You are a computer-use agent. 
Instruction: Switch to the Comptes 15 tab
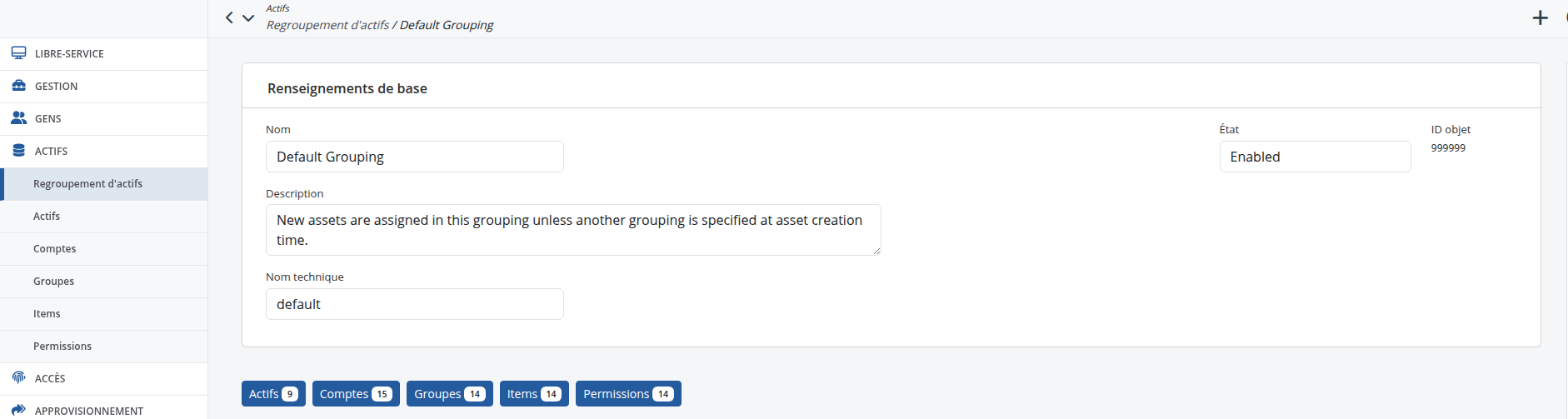tap(356, 394)
